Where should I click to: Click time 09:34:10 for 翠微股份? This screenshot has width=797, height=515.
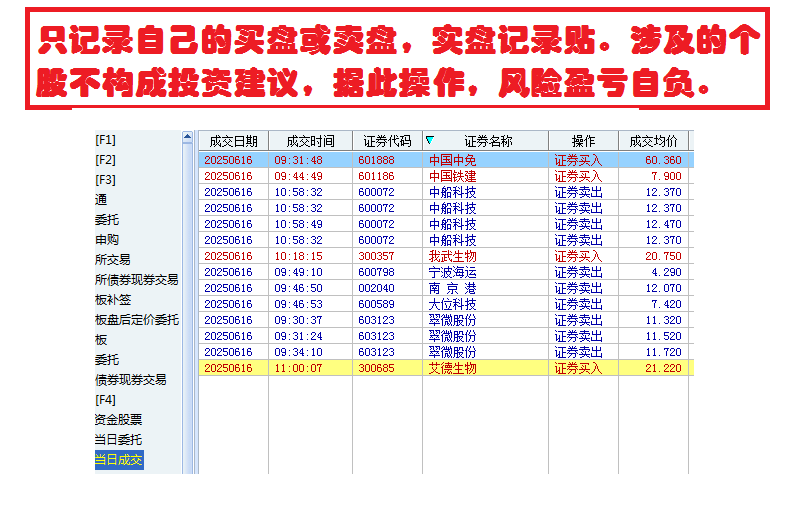pyautogui.click(x=298, y=352)
